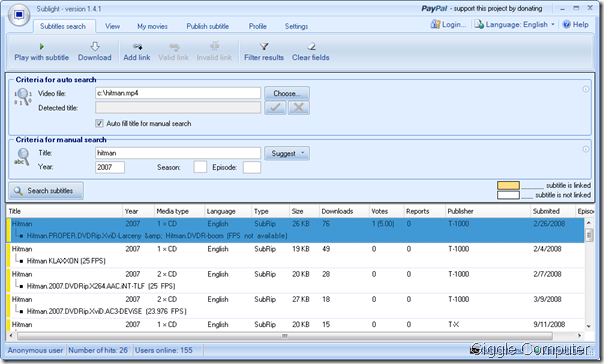This screenshot has width=604, height=364.
Task: Collapse the manual search criteria panel
Action: click(x=586, y=149)
